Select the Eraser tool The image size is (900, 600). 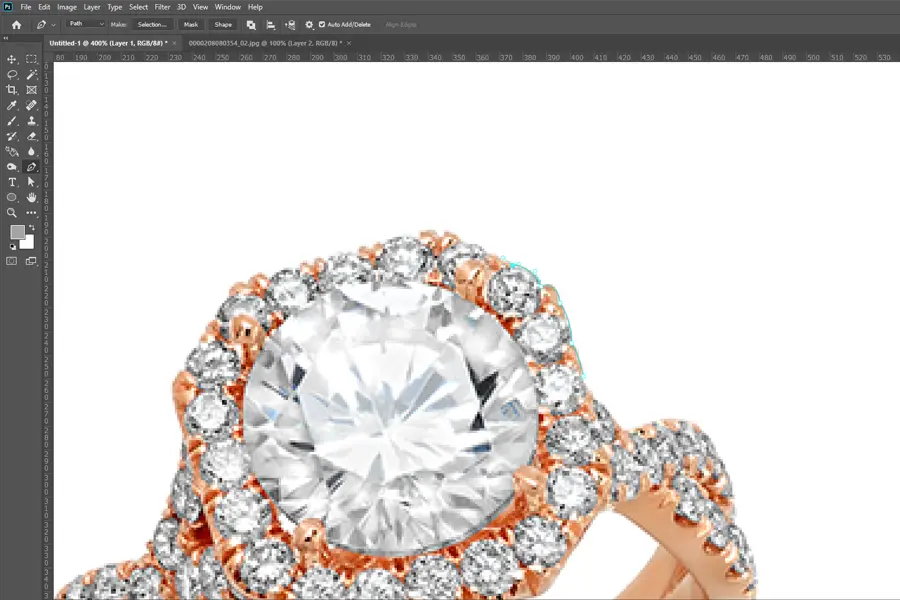[x=32, y=137]
